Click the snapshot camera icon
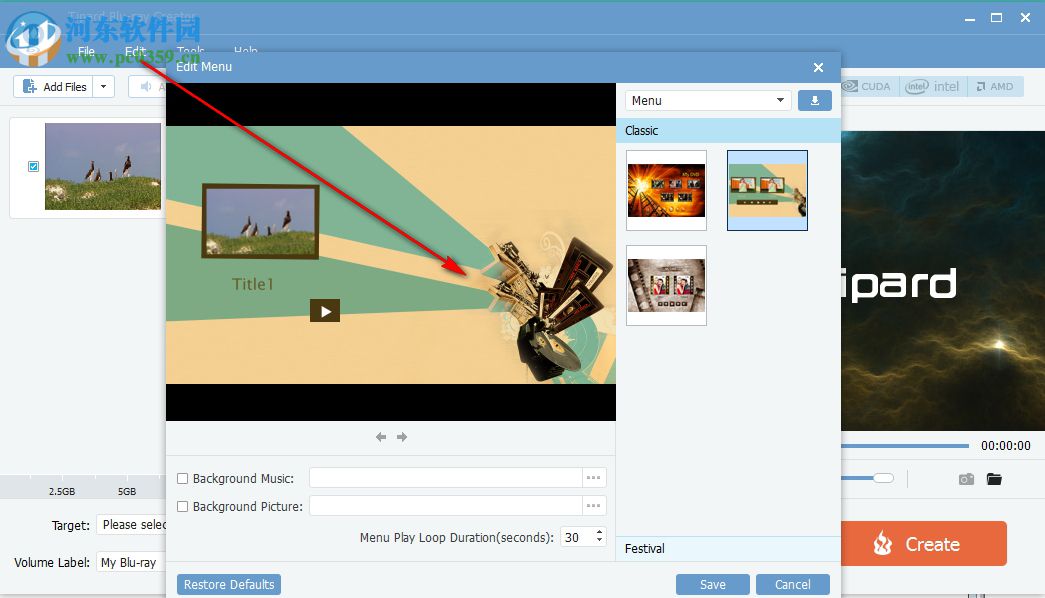Screen dimensions: 1045x598 966,480
